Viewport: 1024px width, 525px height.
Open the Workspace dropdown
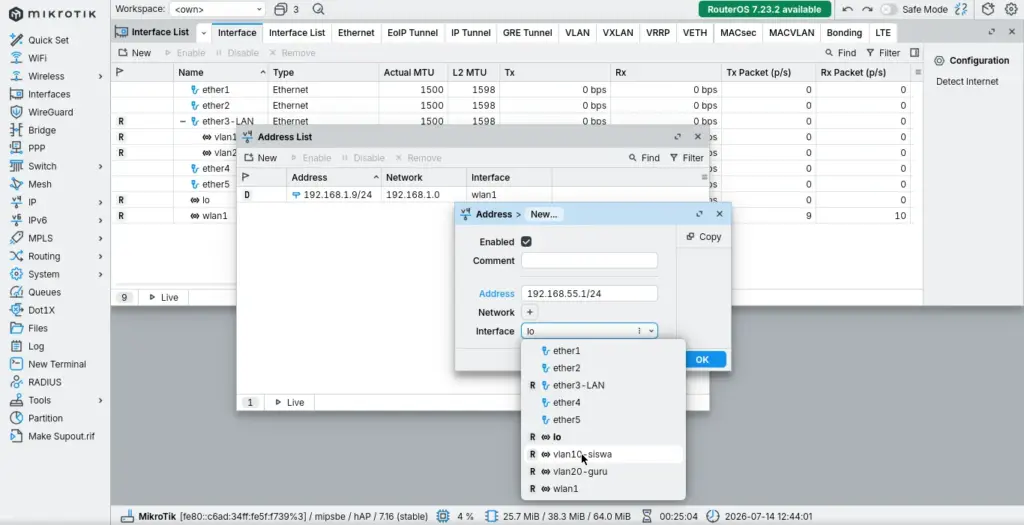click(217, 9)
